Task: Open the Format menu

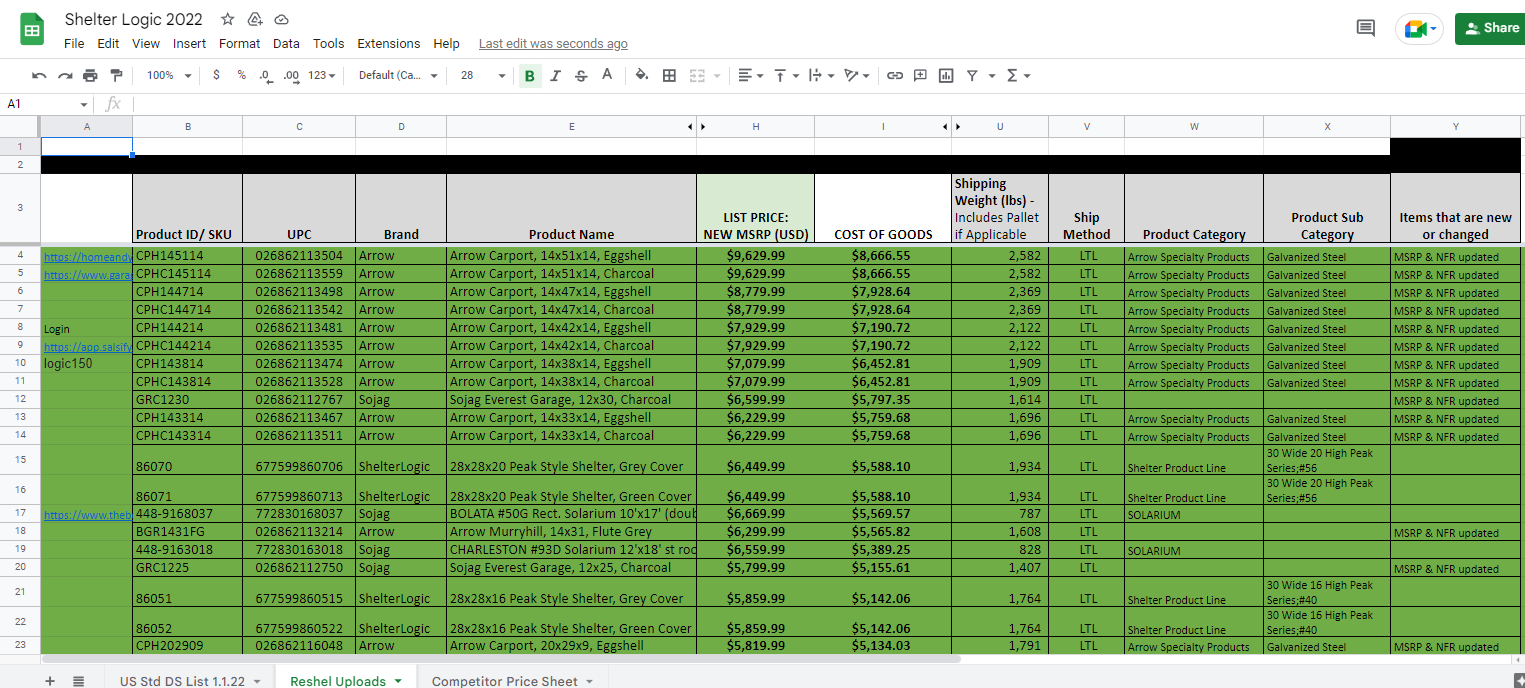Action: tap(239, 43)
